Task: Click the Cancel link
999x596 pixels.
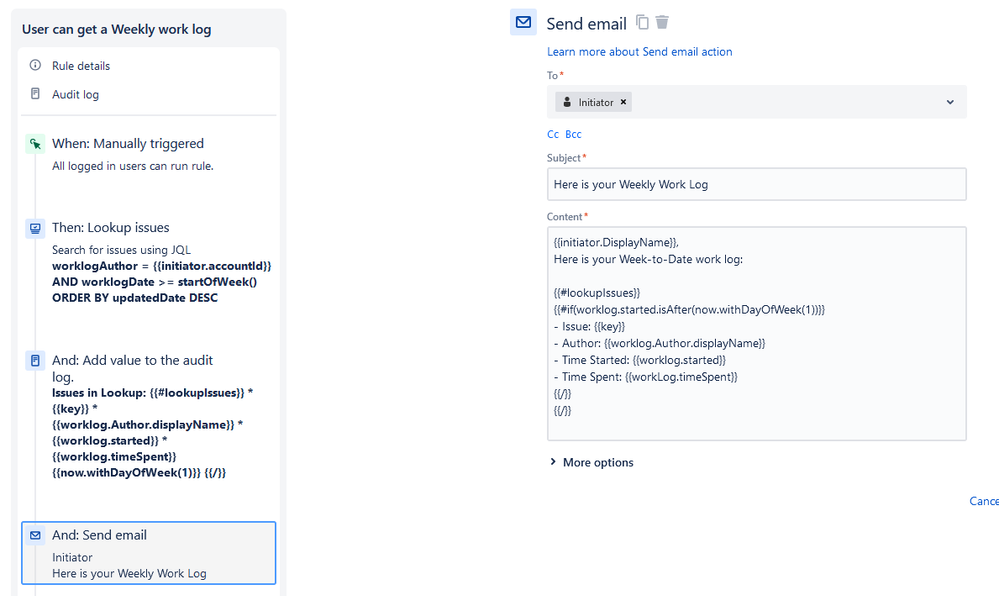Action: coord(983,501)
